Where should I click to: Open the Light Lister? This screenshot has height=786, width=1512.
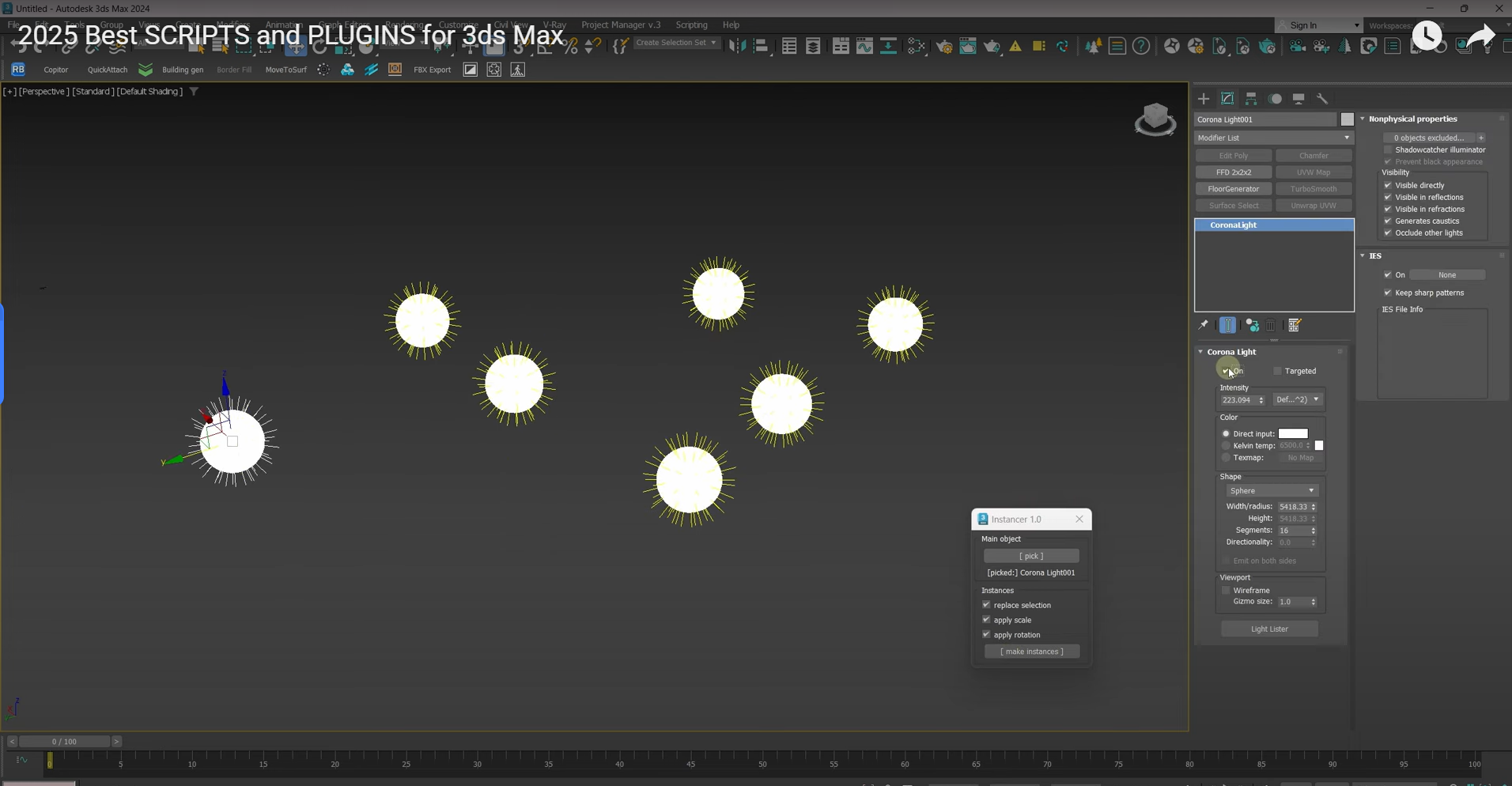1269,629
